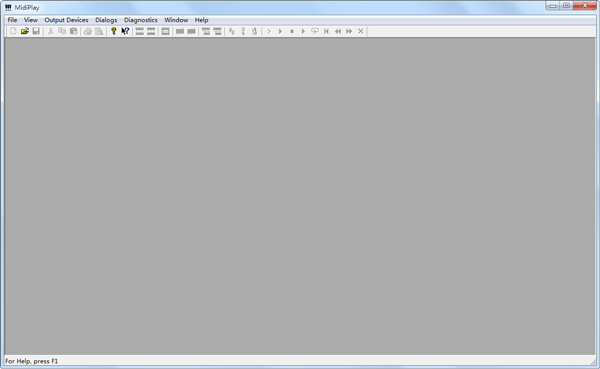This screenshot has width=600, height=369.
Task: Click the Stop square playback button
Action: click(x=292, y=31)
